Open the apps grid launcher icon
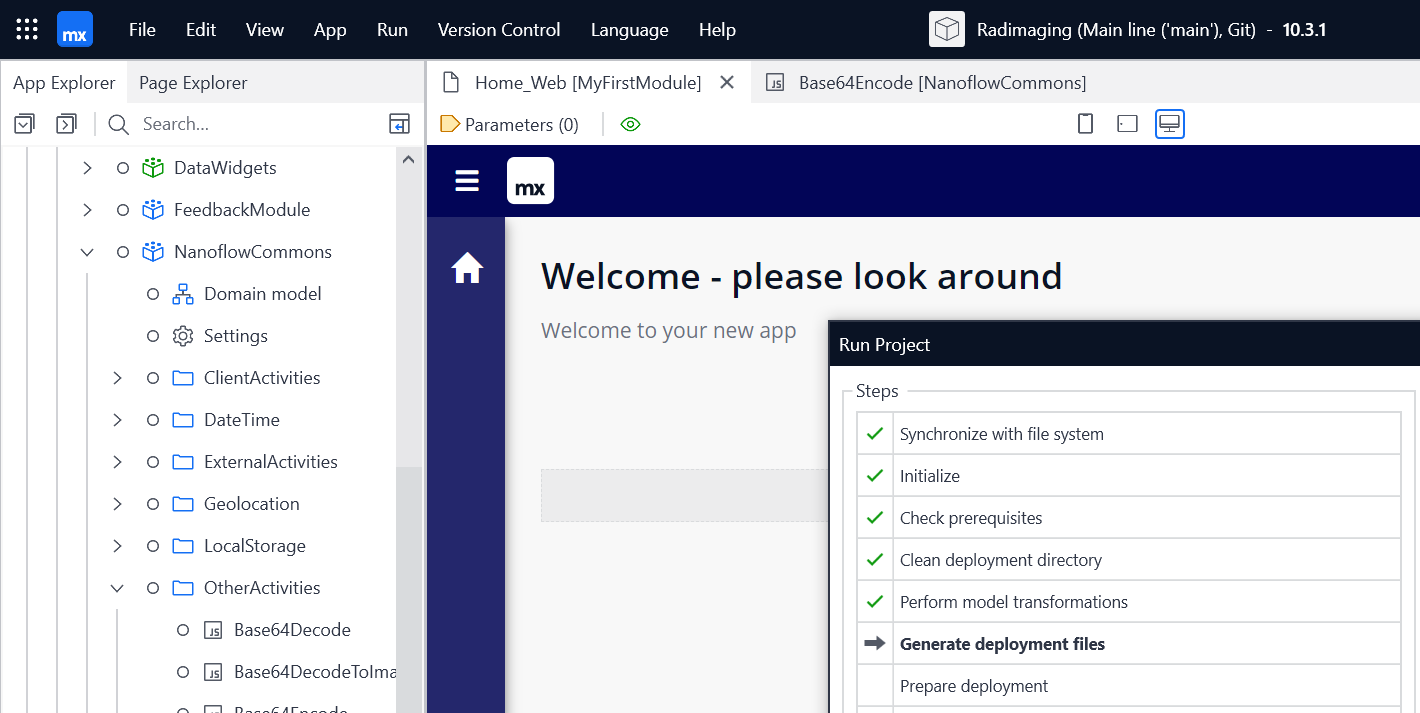The width and height of the screenshot is (1420, 713). click(28, 29)
